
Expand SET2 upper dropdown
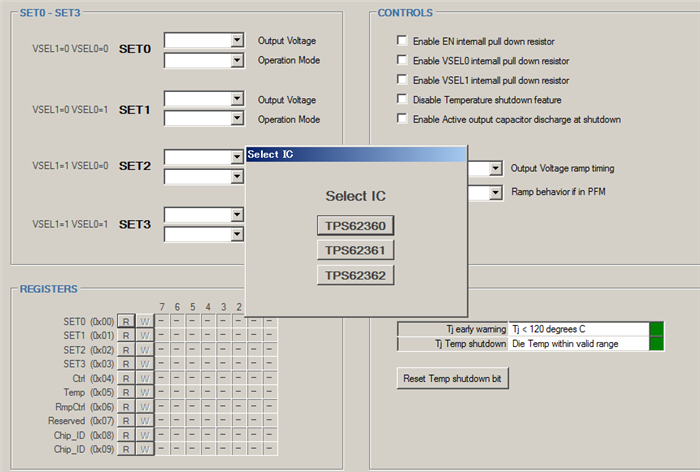click(237, 157)
